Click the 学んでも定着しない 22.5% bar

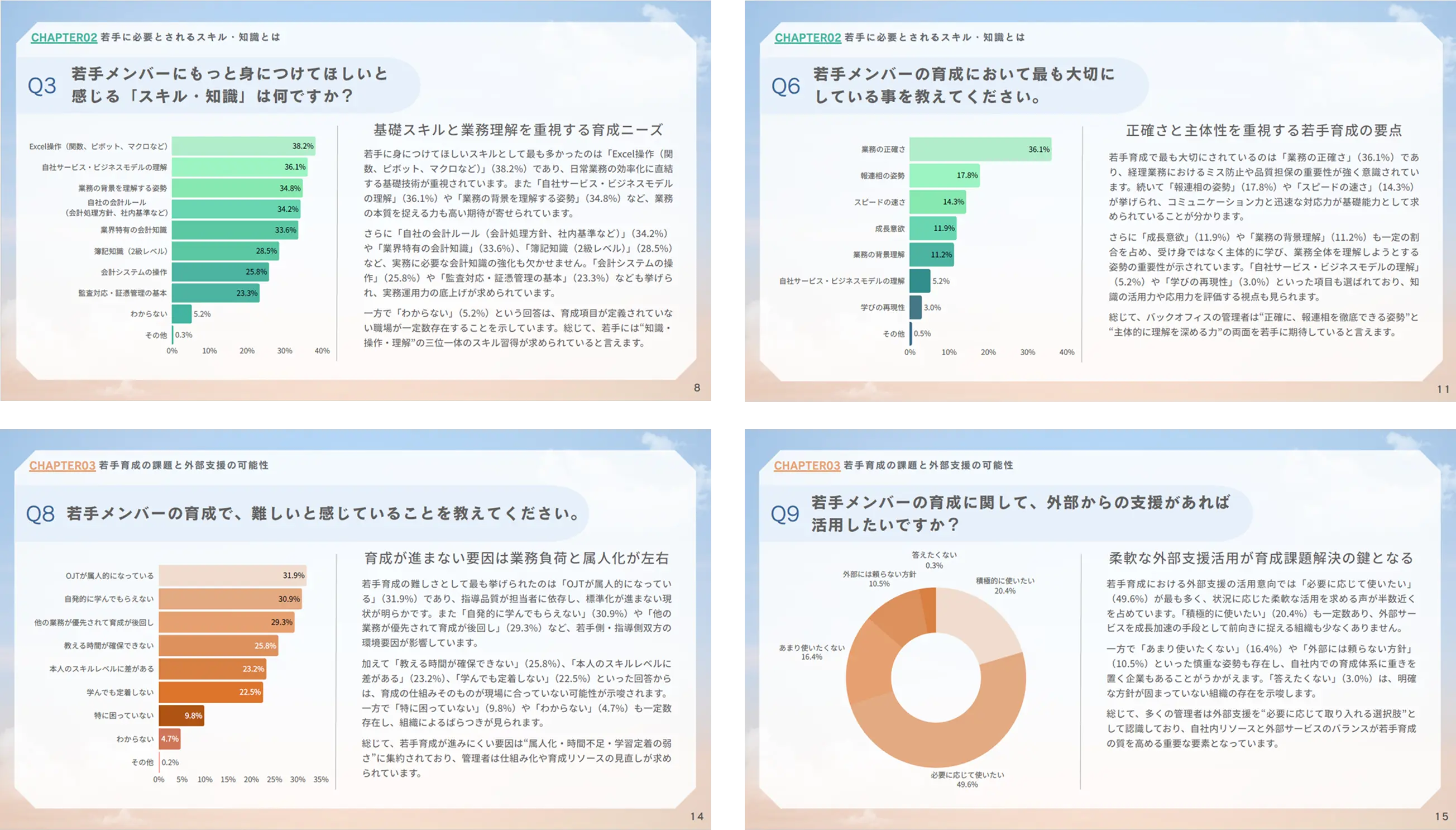[211, 693]
